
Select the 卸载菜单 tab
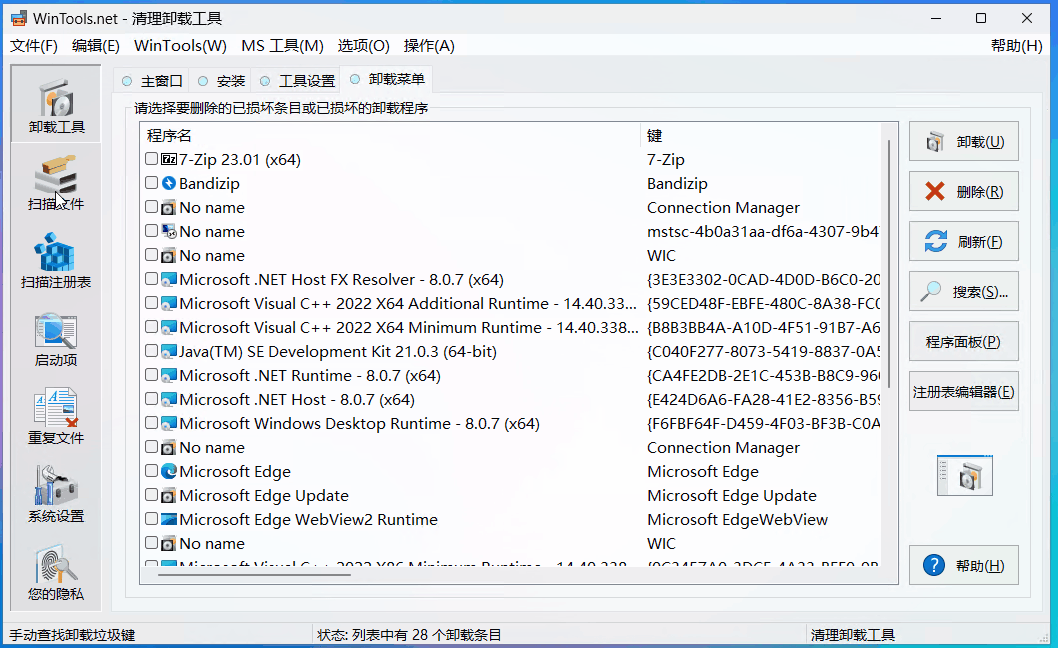pos(387,80)
